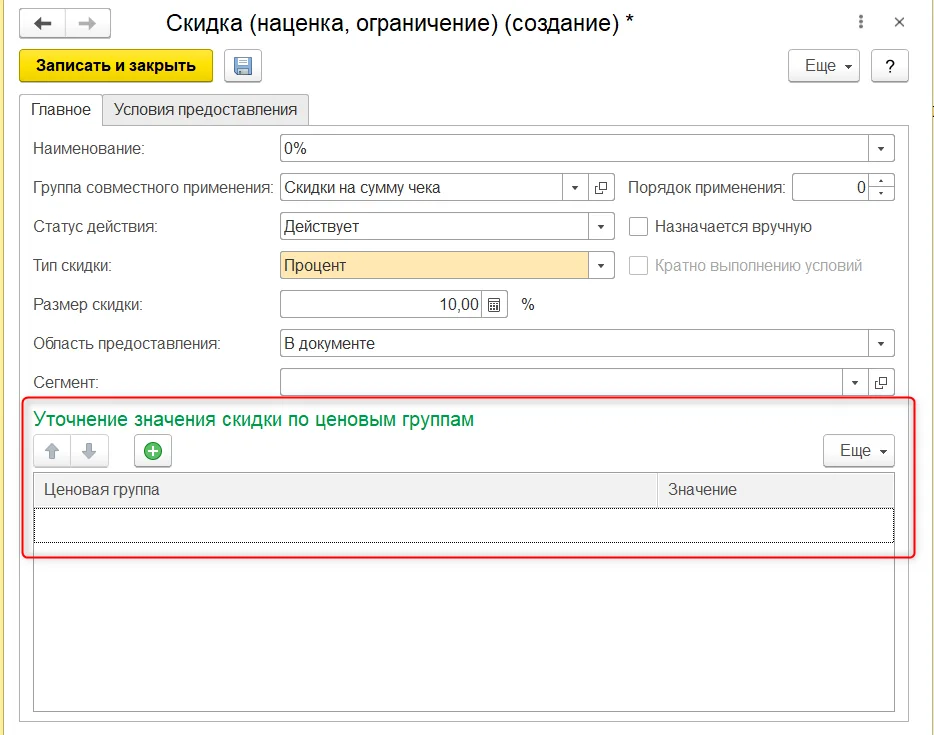The width and height of the screenshot is (934, 735).
Task: Expand the Область предоставления dropdown
Action: click(881, 344)
